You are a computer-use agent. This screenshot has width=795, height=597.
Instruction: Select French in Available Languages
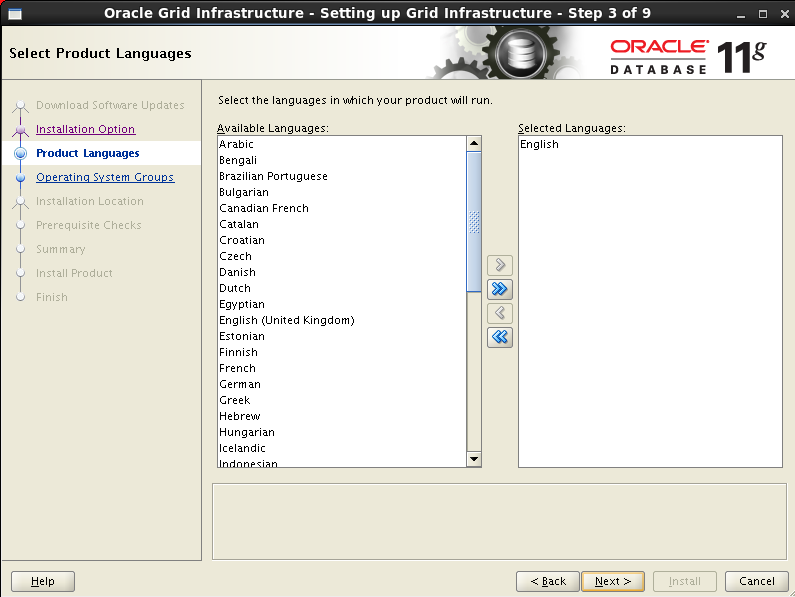coord(341,368)
